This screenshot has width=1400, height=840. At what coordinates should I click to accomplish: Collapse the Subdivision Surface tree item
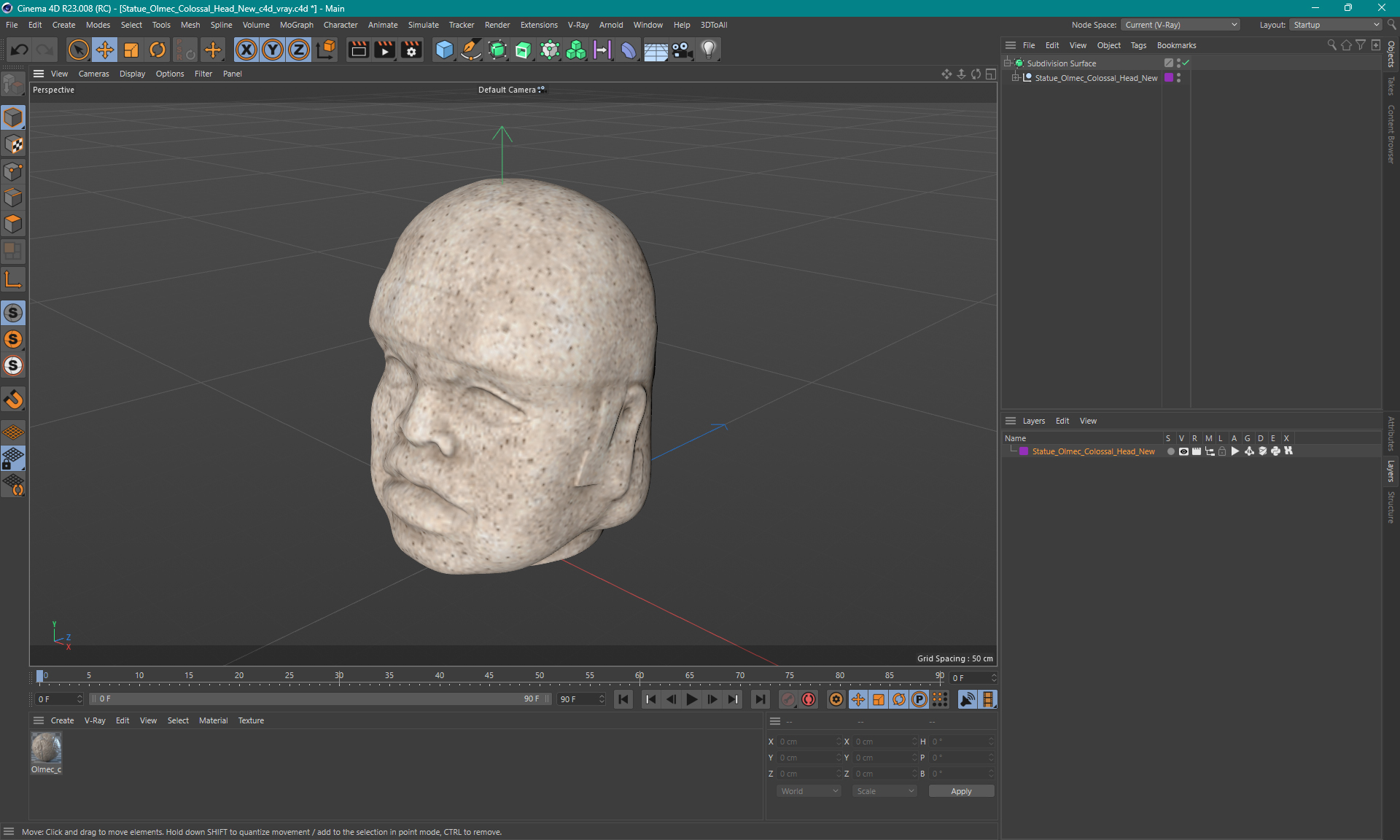click(x=1008, y=63)
